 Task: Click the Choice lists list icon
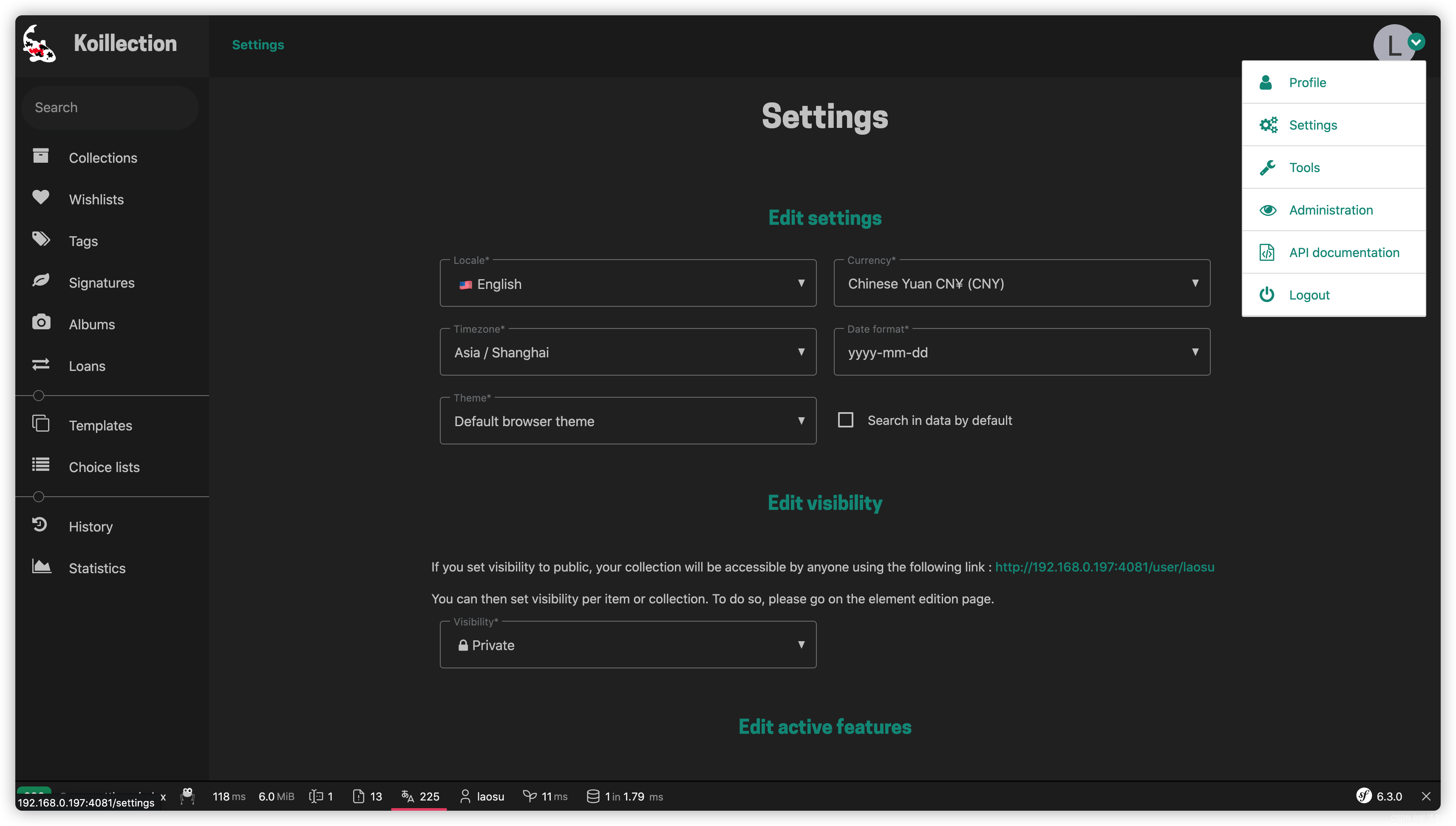(x=41, y=465)
